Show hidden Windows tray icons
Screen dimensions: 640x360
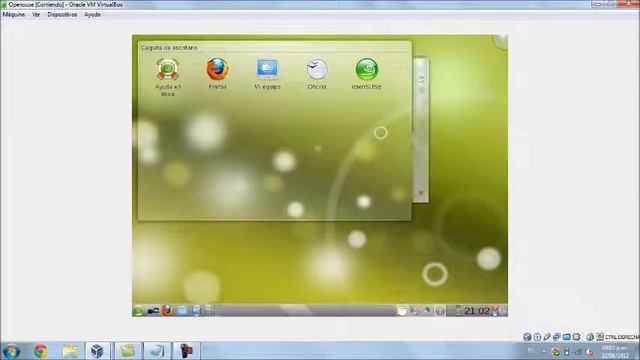[x=544, y=351]
